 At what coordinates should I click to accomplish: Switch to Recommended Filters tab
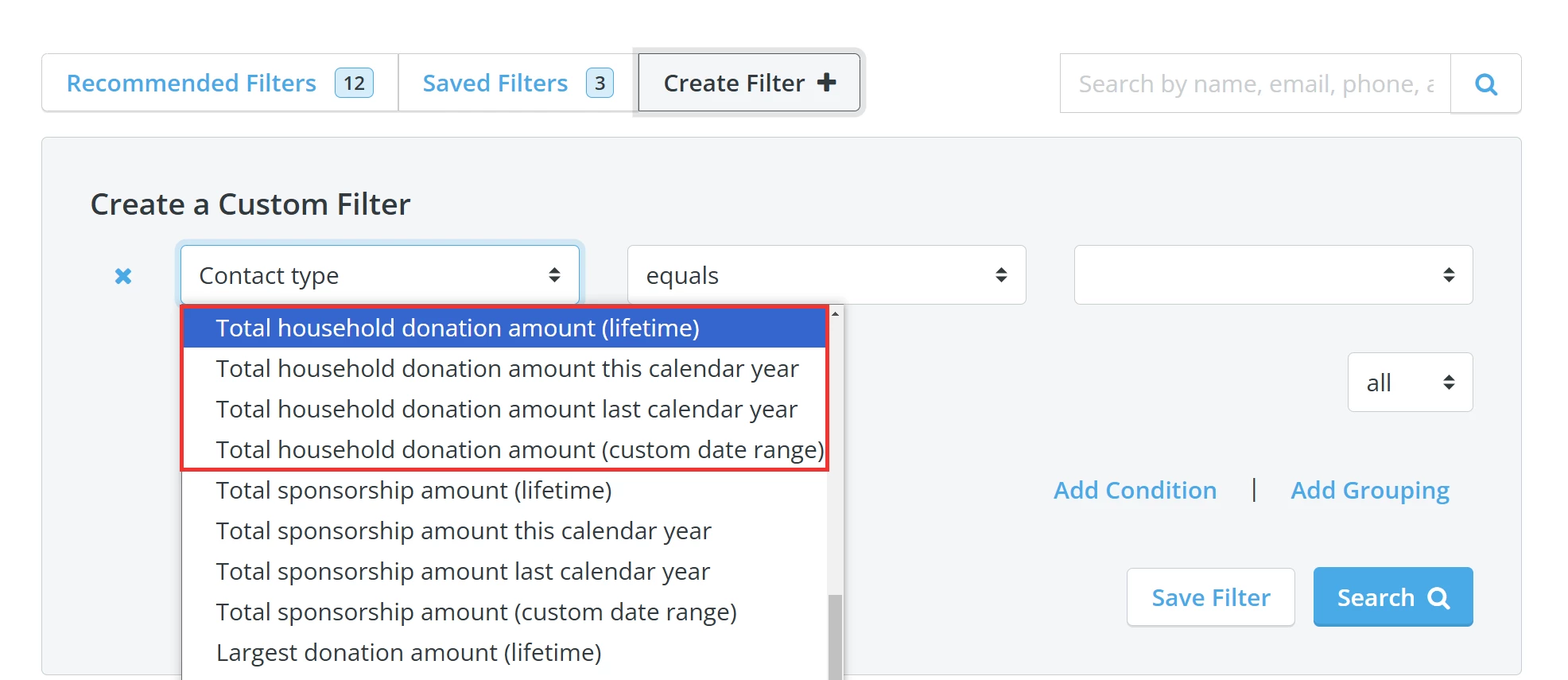pos(192,83)
